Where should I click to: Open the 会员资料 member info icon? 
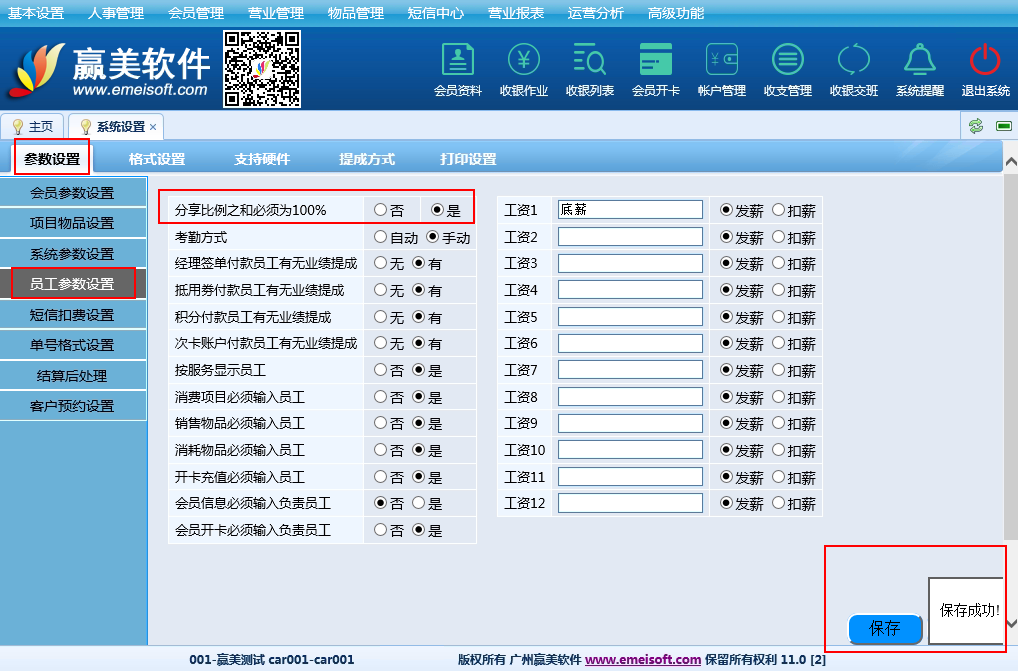458,60
